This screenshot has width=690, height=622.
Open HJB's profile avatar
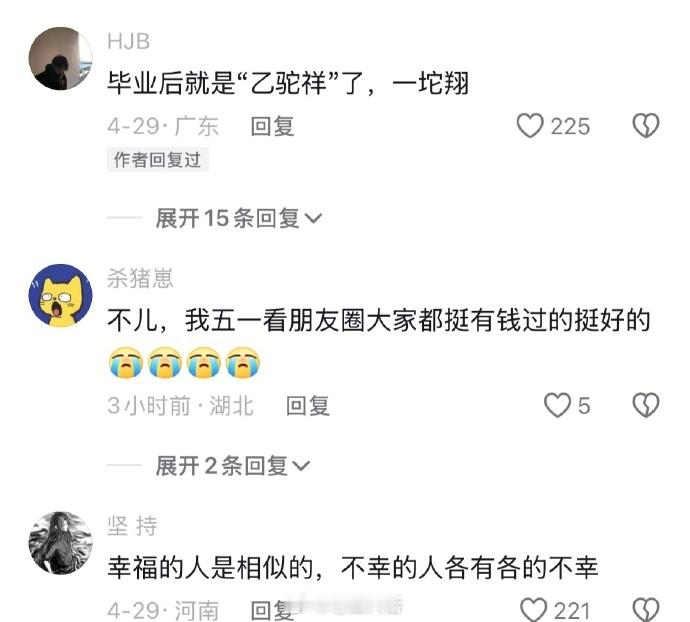(x=60, y=59)
